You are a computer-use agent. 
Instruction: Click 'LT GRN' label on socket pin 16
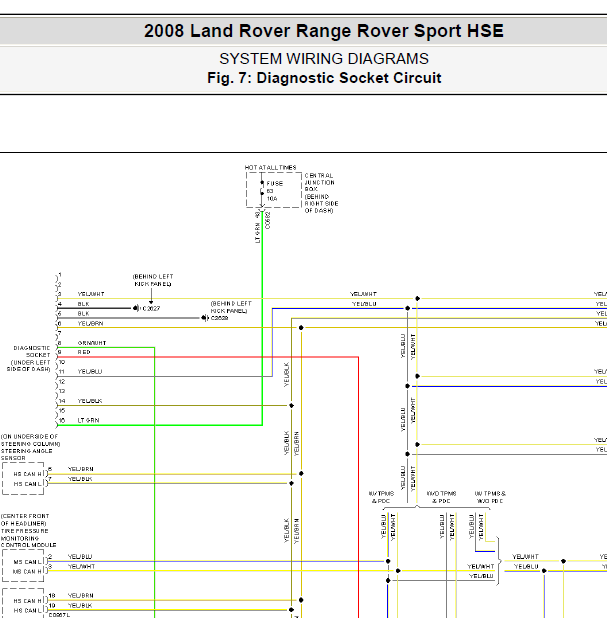coord(88,421)
